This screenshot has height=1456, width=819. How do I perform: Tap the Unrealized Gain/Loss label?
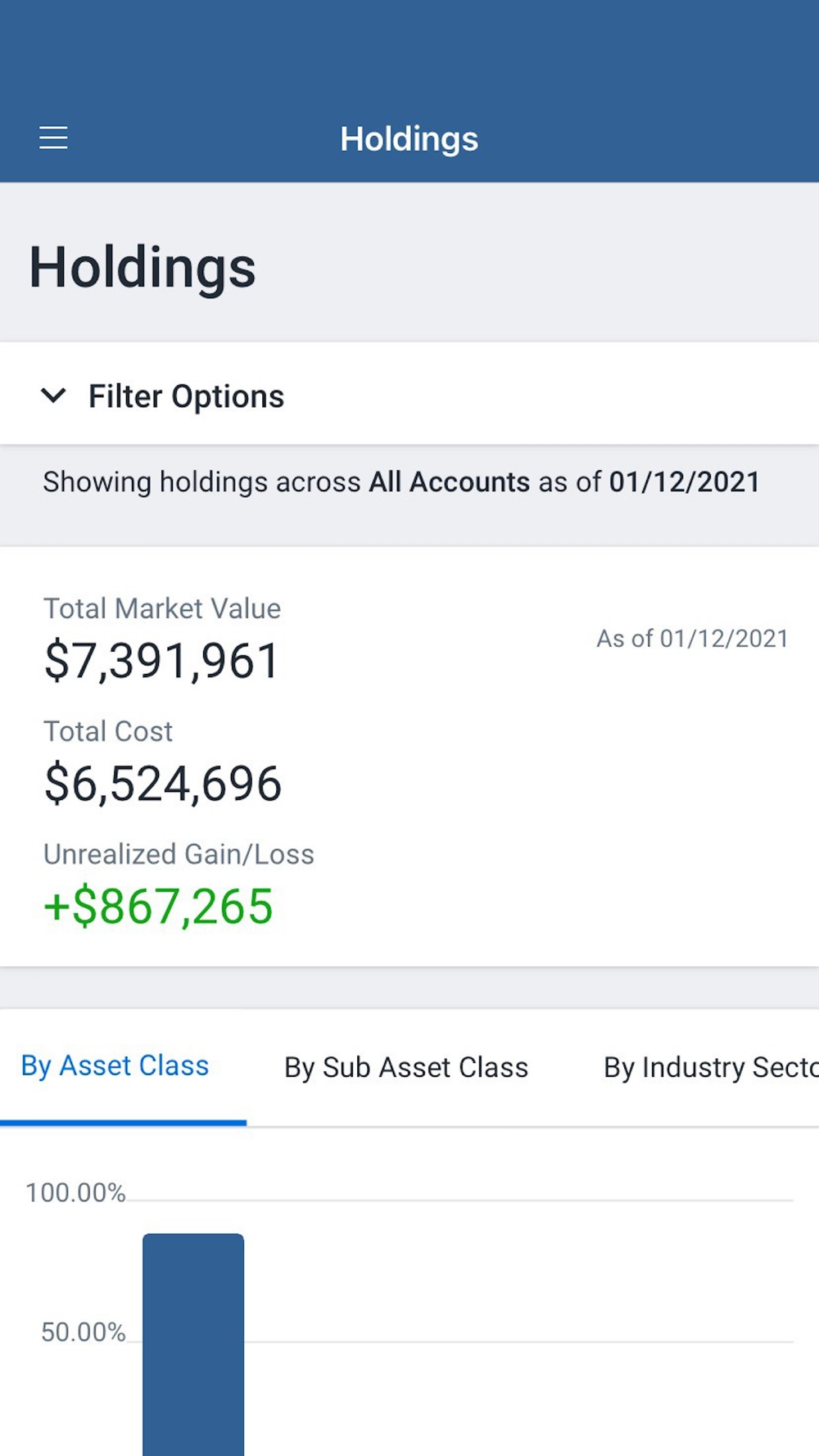point(179,854)
